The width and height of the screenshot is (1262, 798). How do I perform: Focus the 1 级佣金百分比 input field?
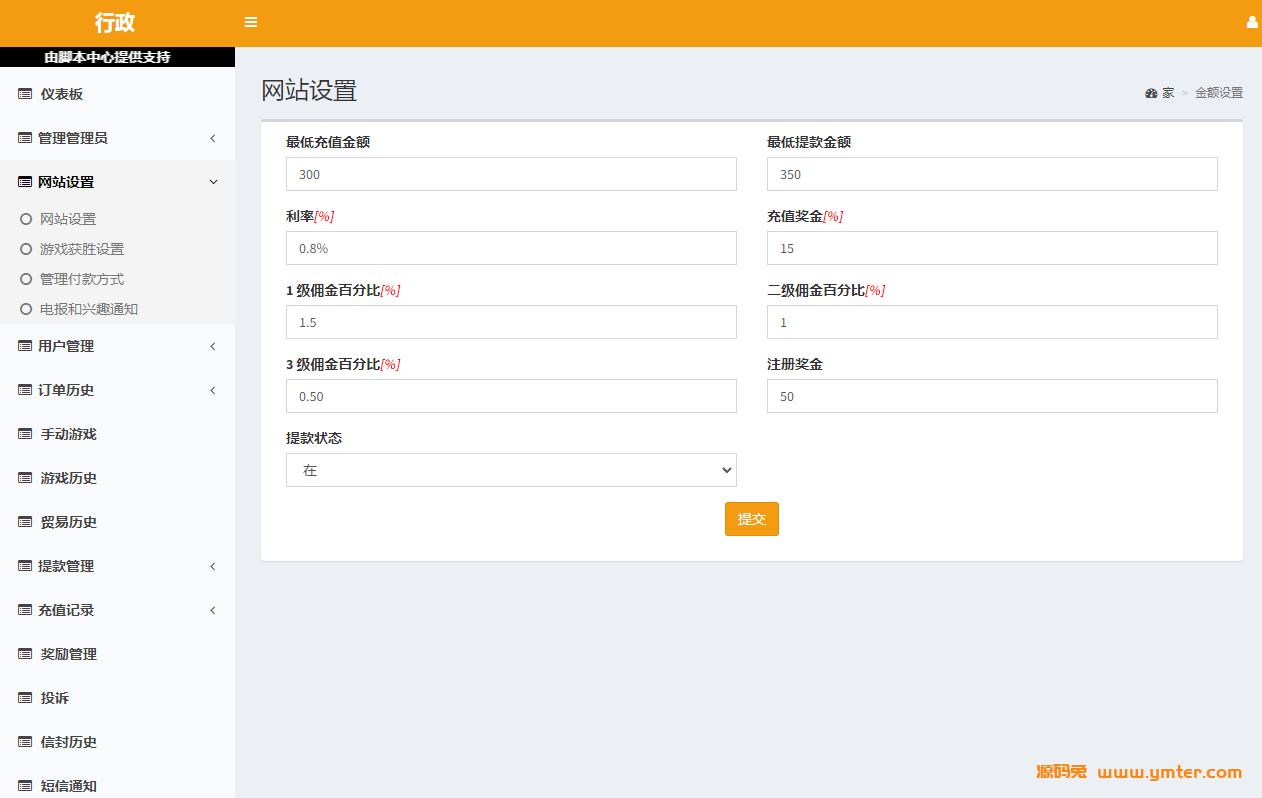[x=511, y=322]
